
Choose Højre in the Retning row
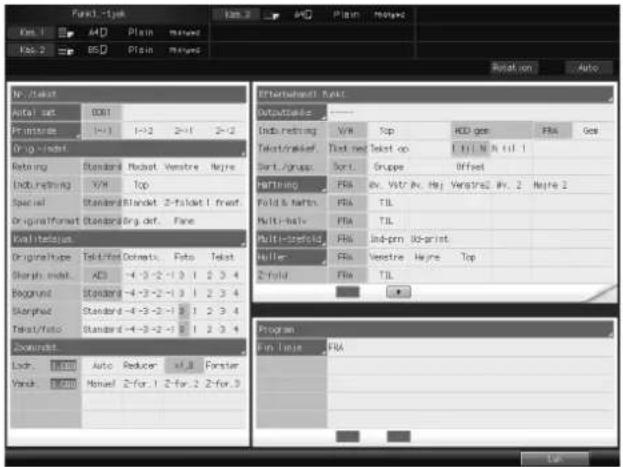click(223, 167)
